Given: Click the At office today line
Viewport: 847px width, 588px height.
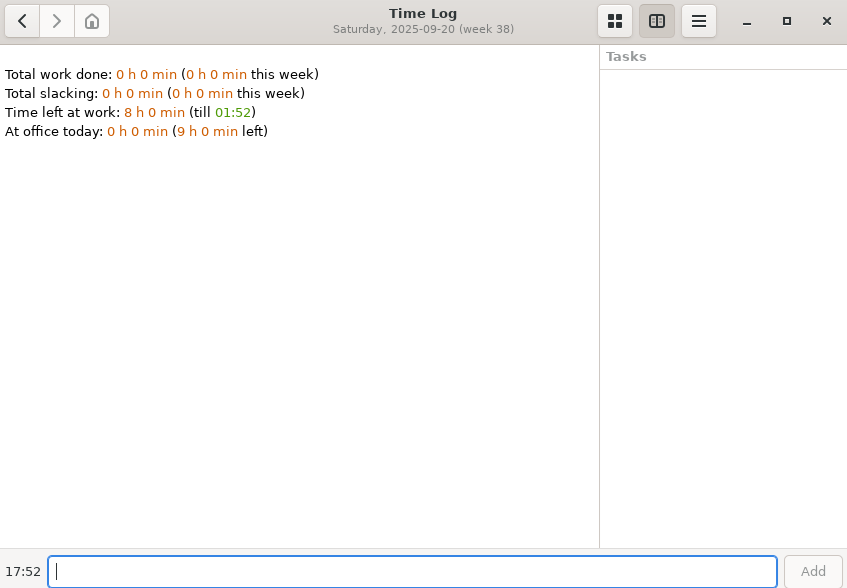Looking at the screenshot, I should click(136, 131).
